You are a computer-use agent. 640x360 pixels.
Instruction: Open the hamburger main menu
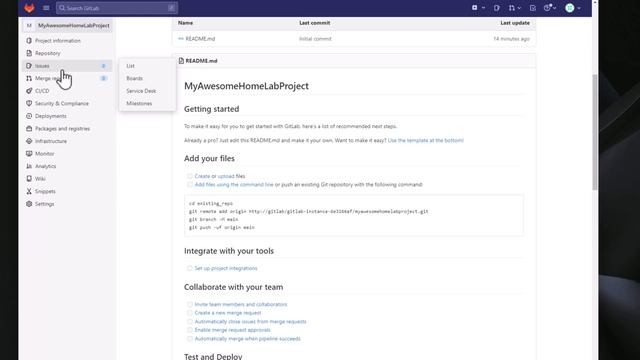click(x=46, y=8)
